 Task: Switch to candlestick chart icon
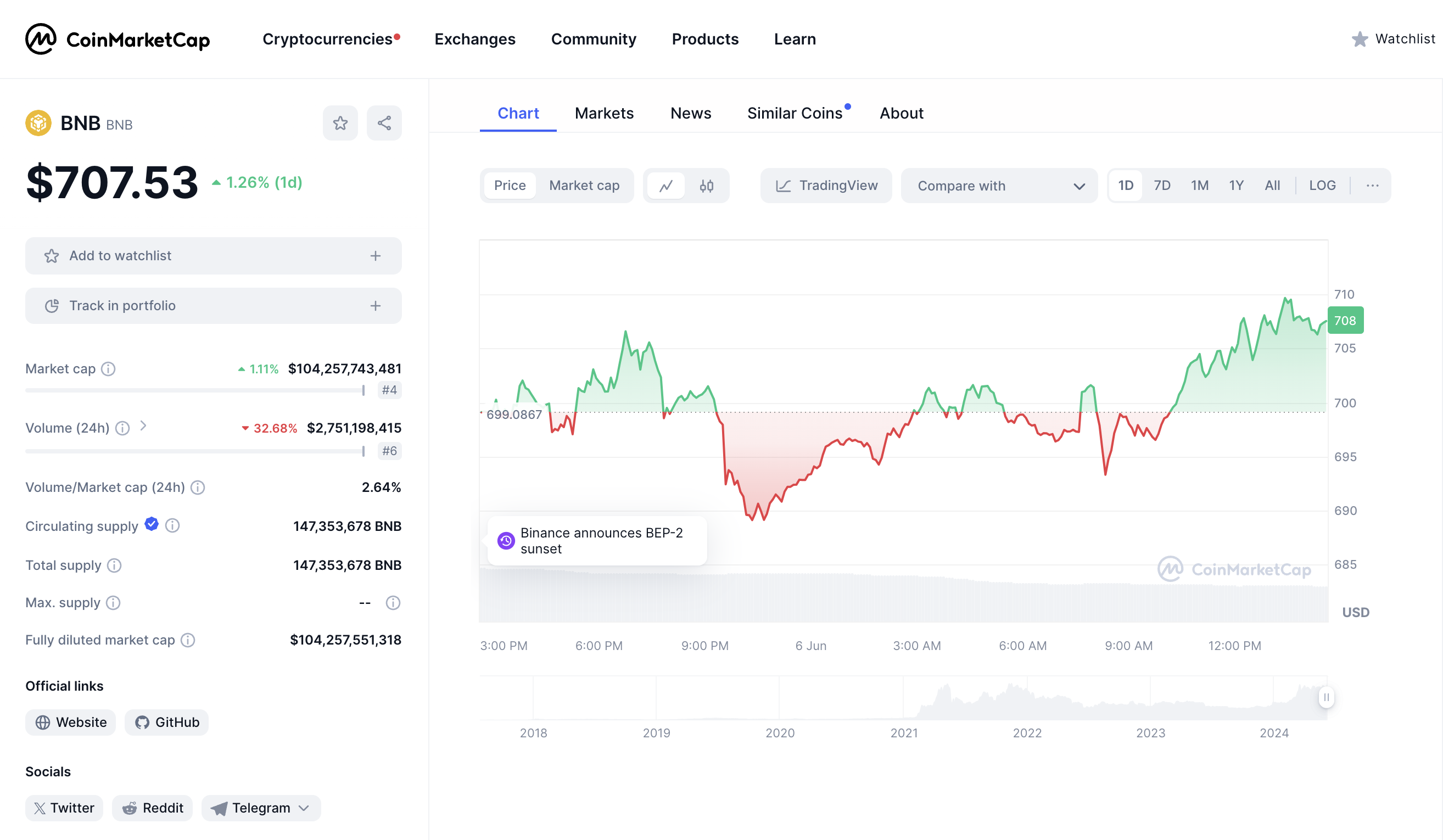[706, 186]
